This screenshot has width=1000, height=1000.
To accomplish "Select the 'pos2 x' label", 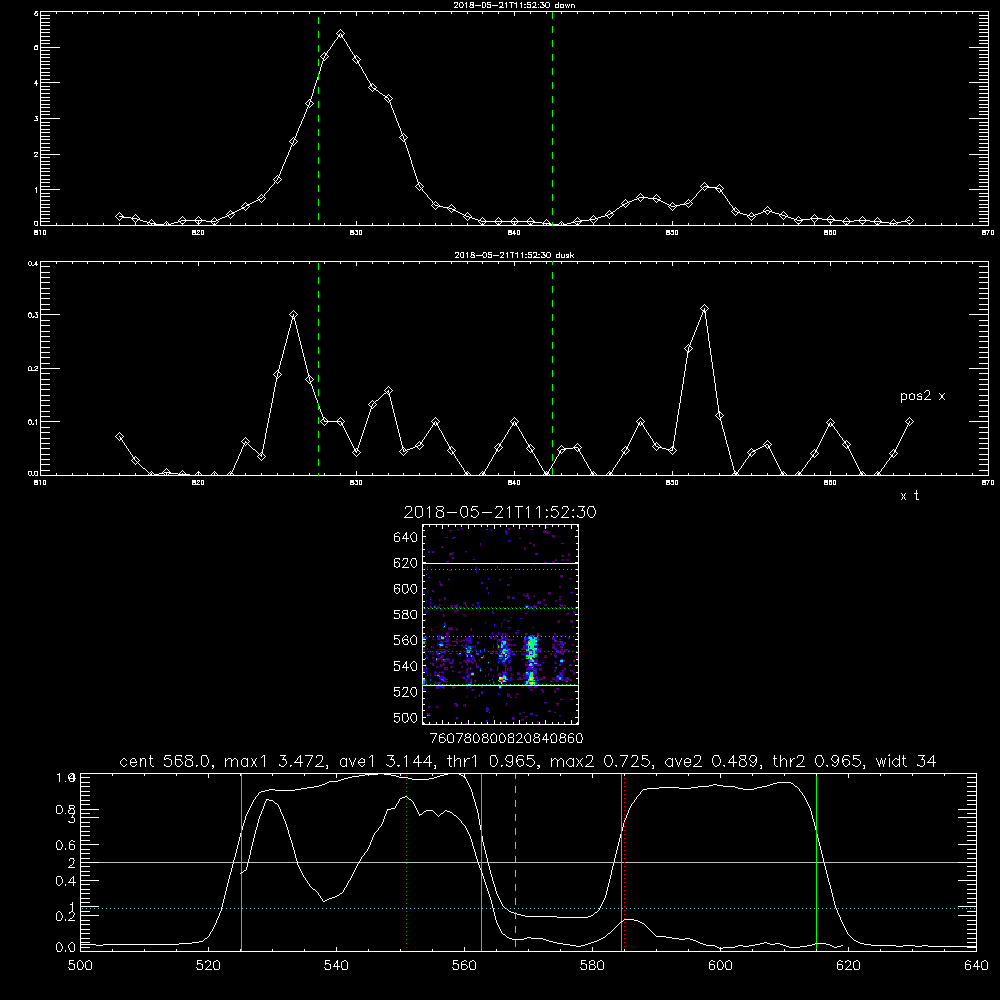I will point(922,396).
